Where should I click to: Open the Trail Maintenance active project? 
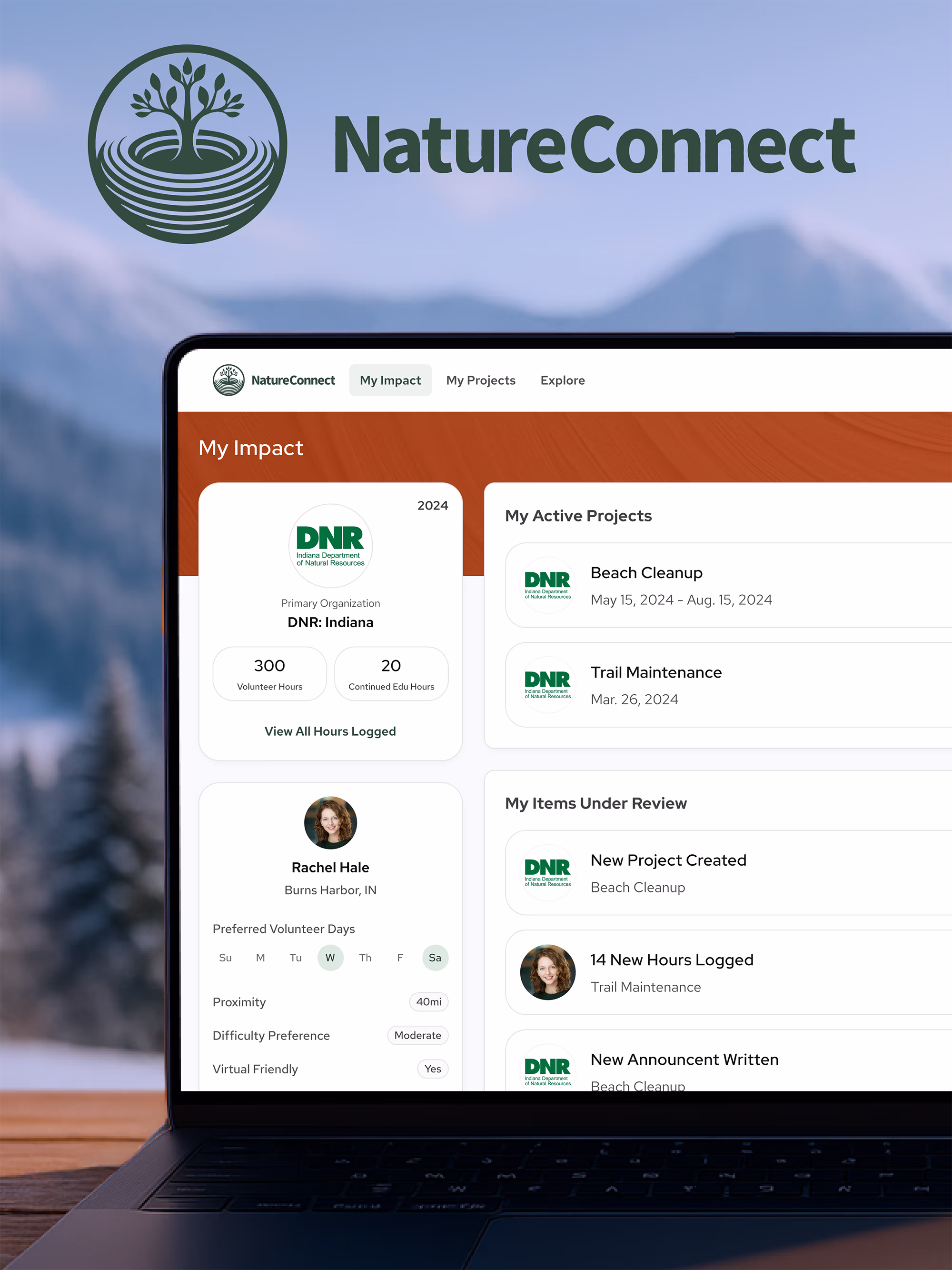coord(728,685)
